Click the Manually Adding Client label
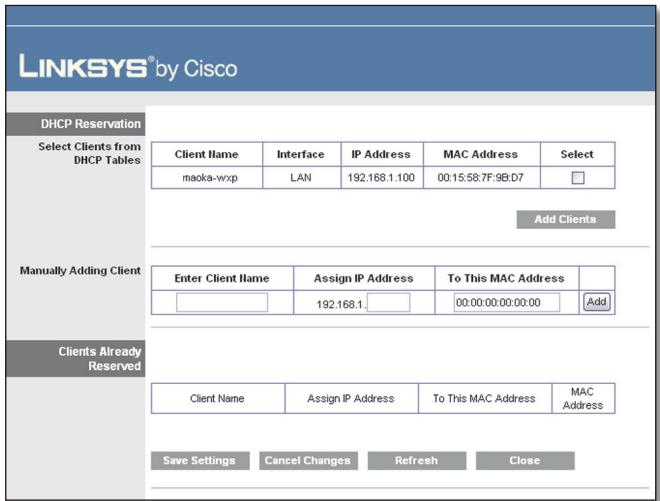This screenshot has width=660, height=501. point(80,270)
